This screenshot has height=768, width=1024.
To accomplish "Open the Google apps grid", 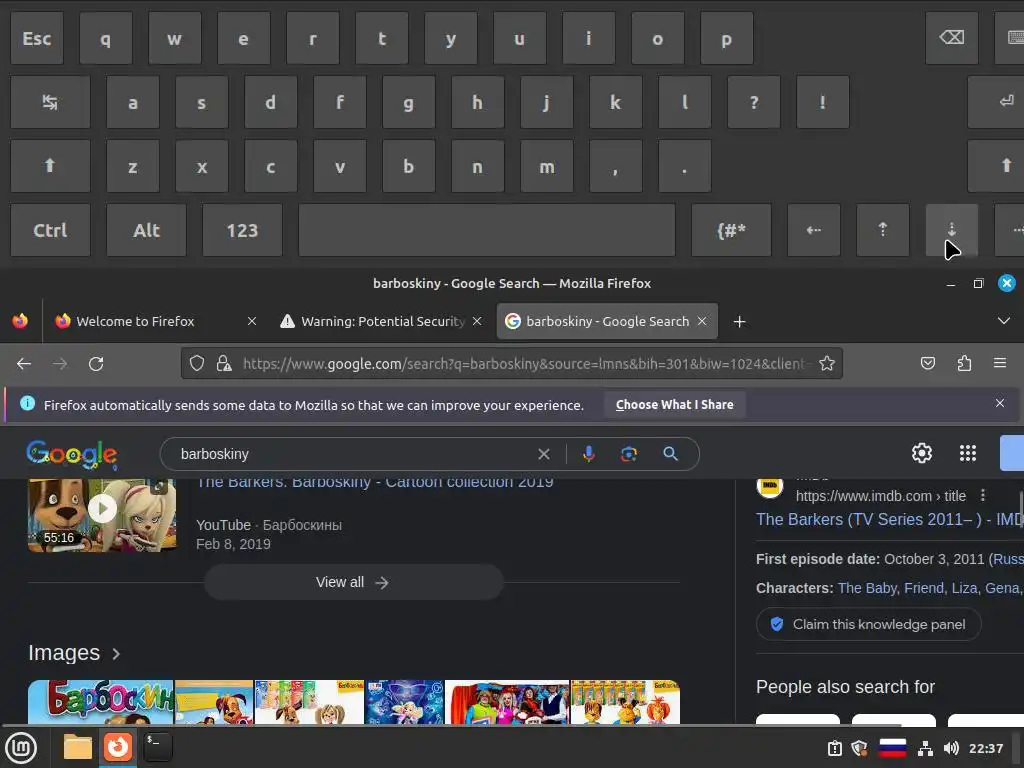I will pyautogui.click(x=968, y=453).
